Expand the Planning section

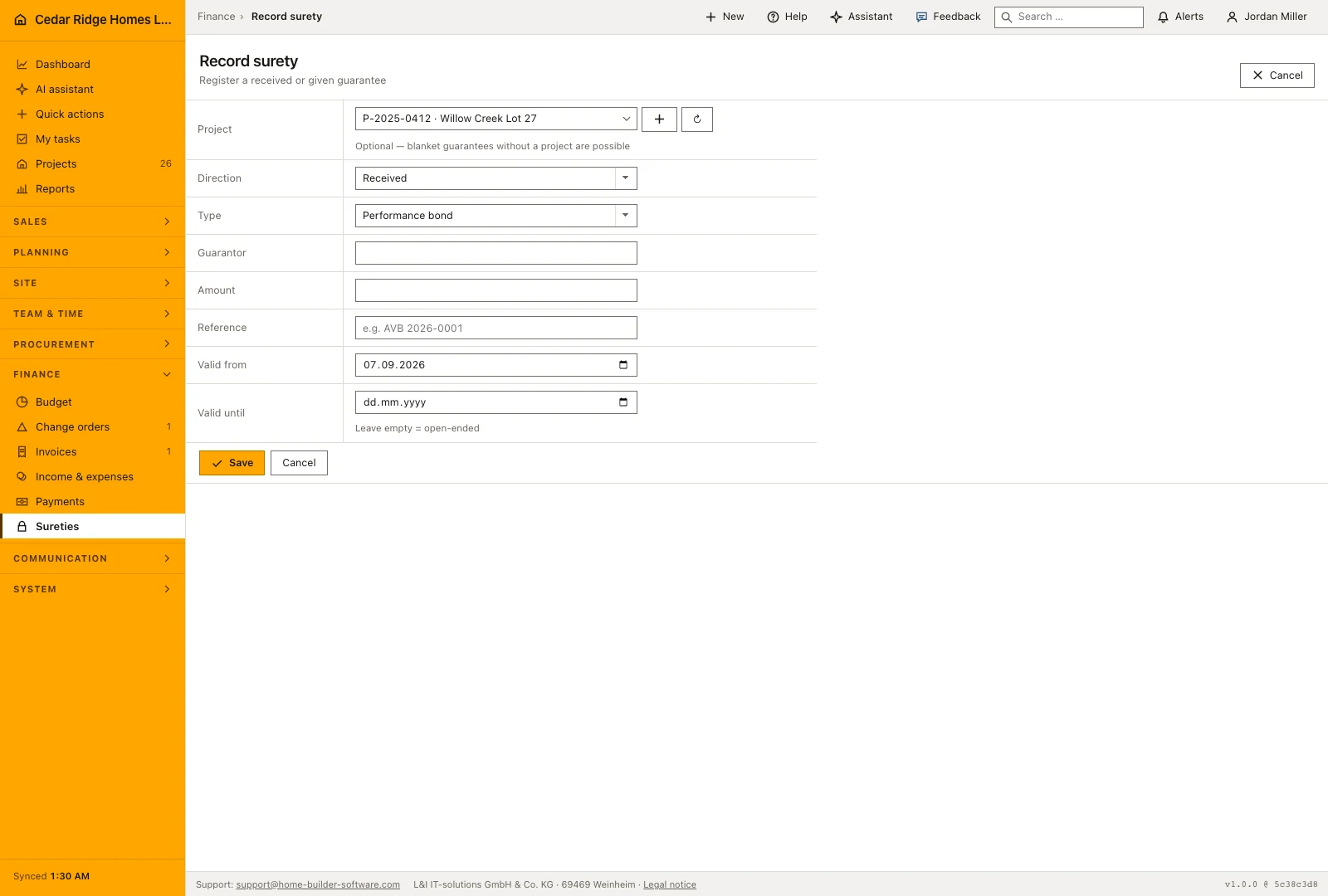click(92, 252)
